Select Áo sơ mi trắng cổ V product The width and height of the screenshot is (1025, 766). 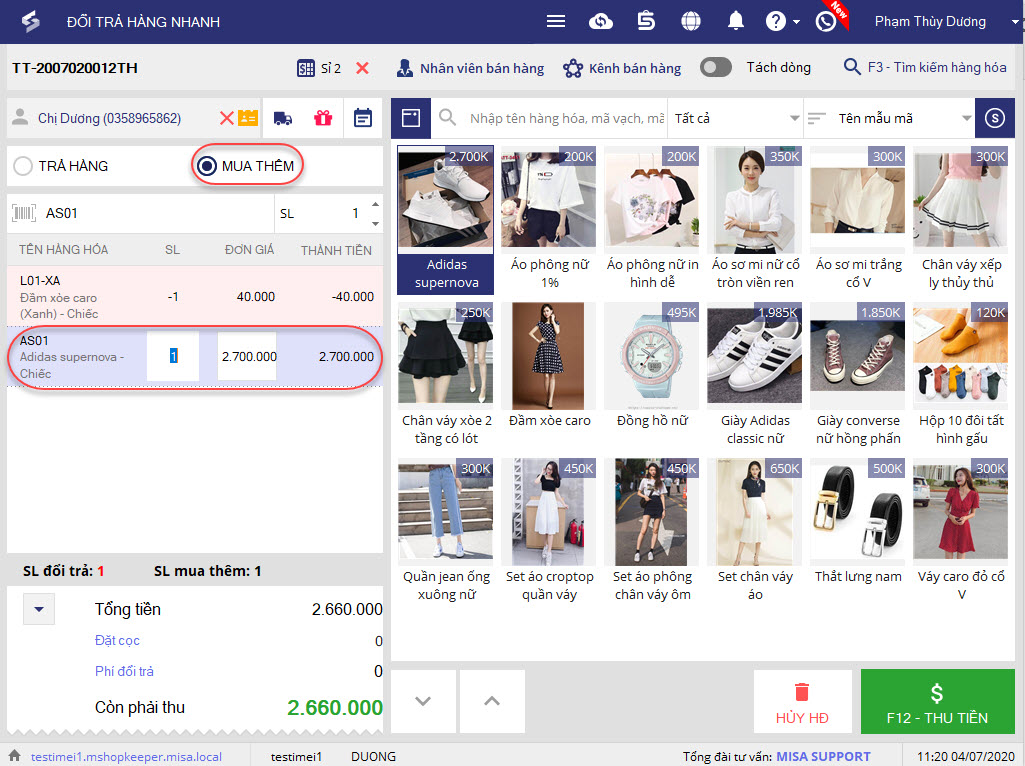[x=858, y=220]
